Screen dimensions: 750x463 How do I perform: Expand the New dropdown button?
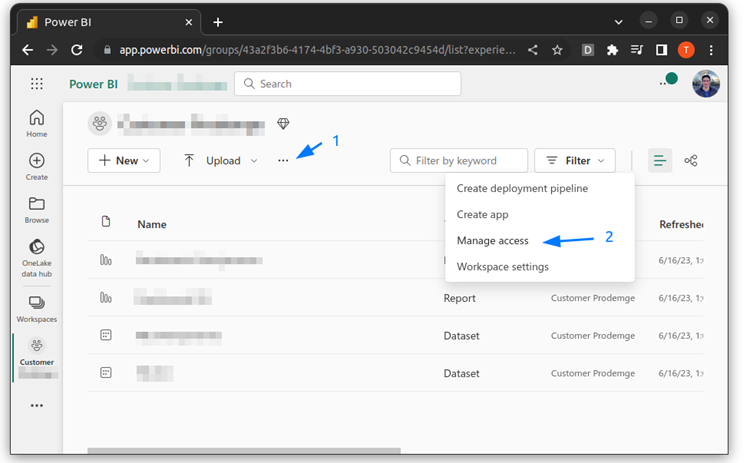point(124,161)
